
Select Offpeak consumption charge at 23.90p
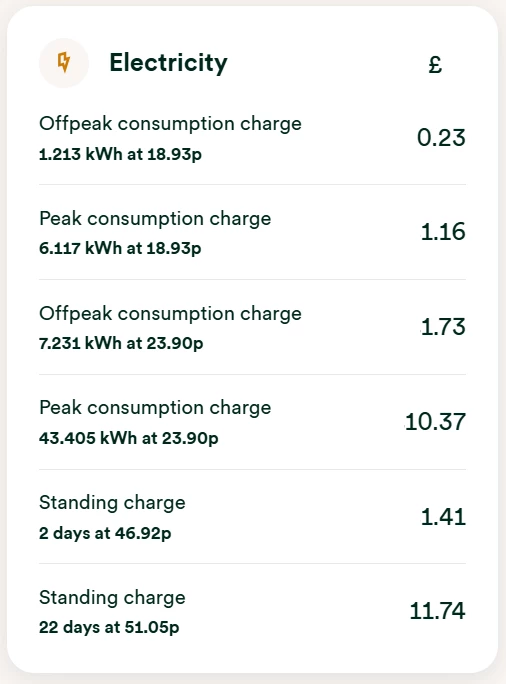coord(252,327)
